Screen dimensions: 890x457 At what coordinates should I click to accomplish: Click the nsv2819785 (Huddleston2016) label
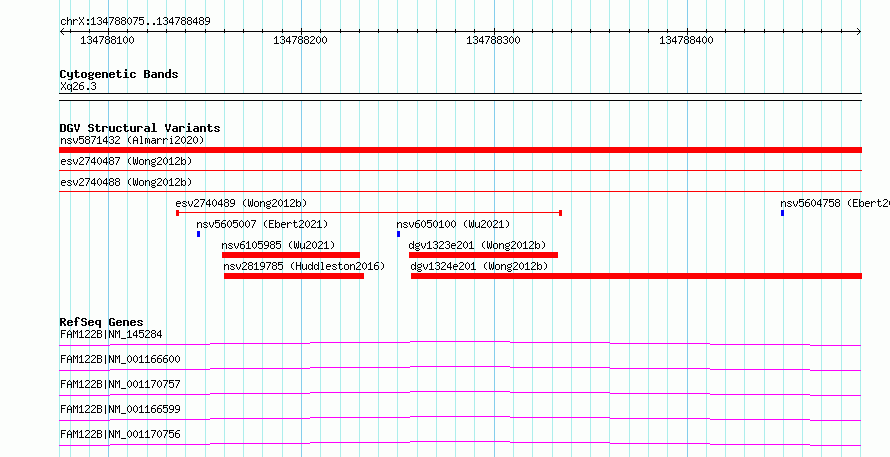click(304, 266)
